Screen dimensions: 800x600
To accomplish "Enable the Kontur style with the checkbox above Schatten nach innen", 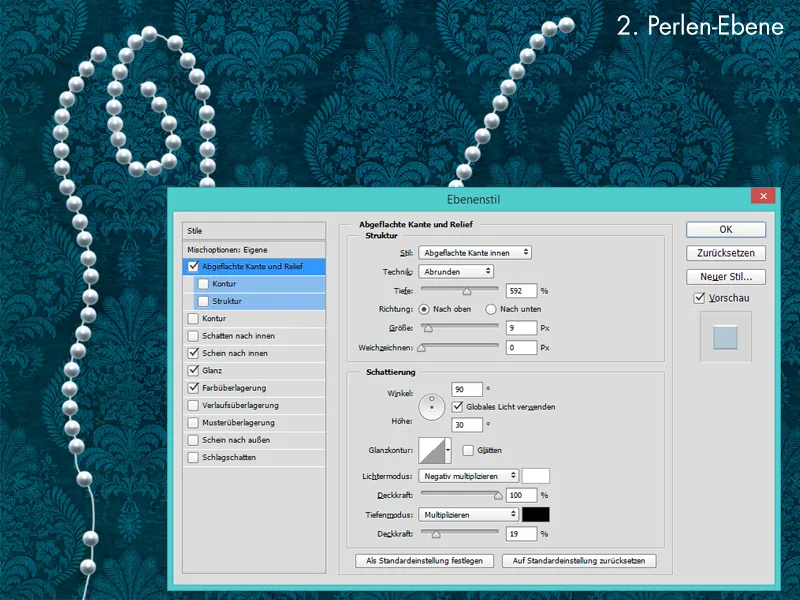I will pyautogui.click(x=193, y=318).
